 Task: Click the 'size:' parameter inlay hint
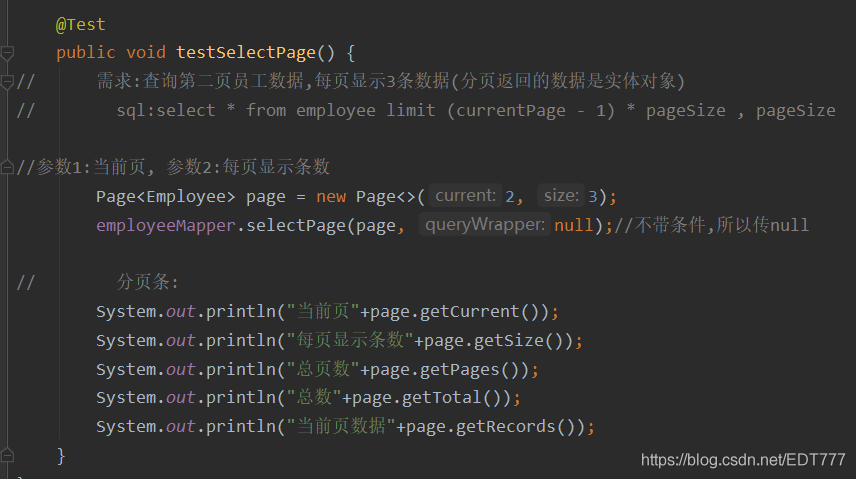561,196
